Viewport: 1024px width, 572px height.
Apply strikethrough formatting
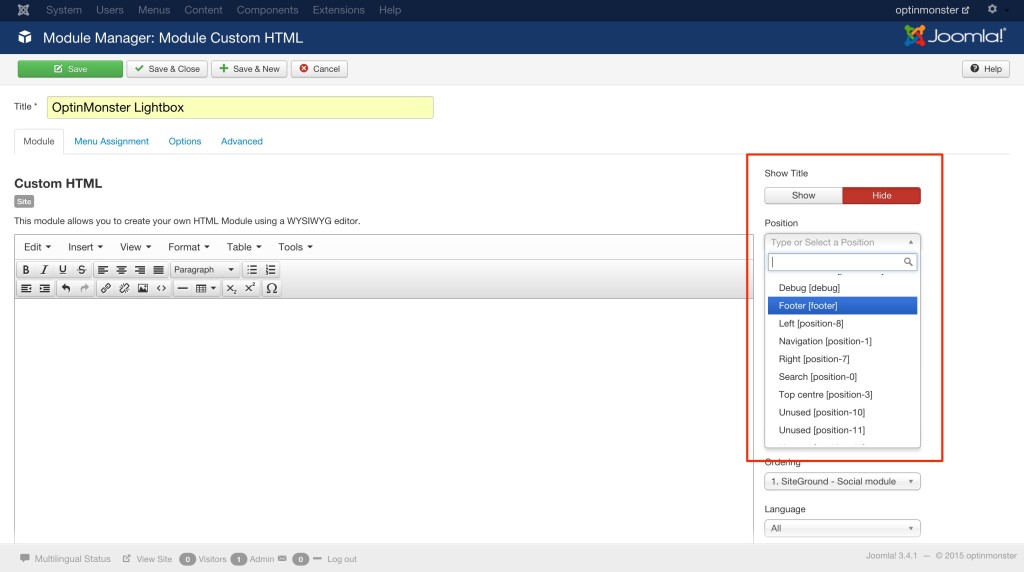pyautogui.click(x=82, y=270)
